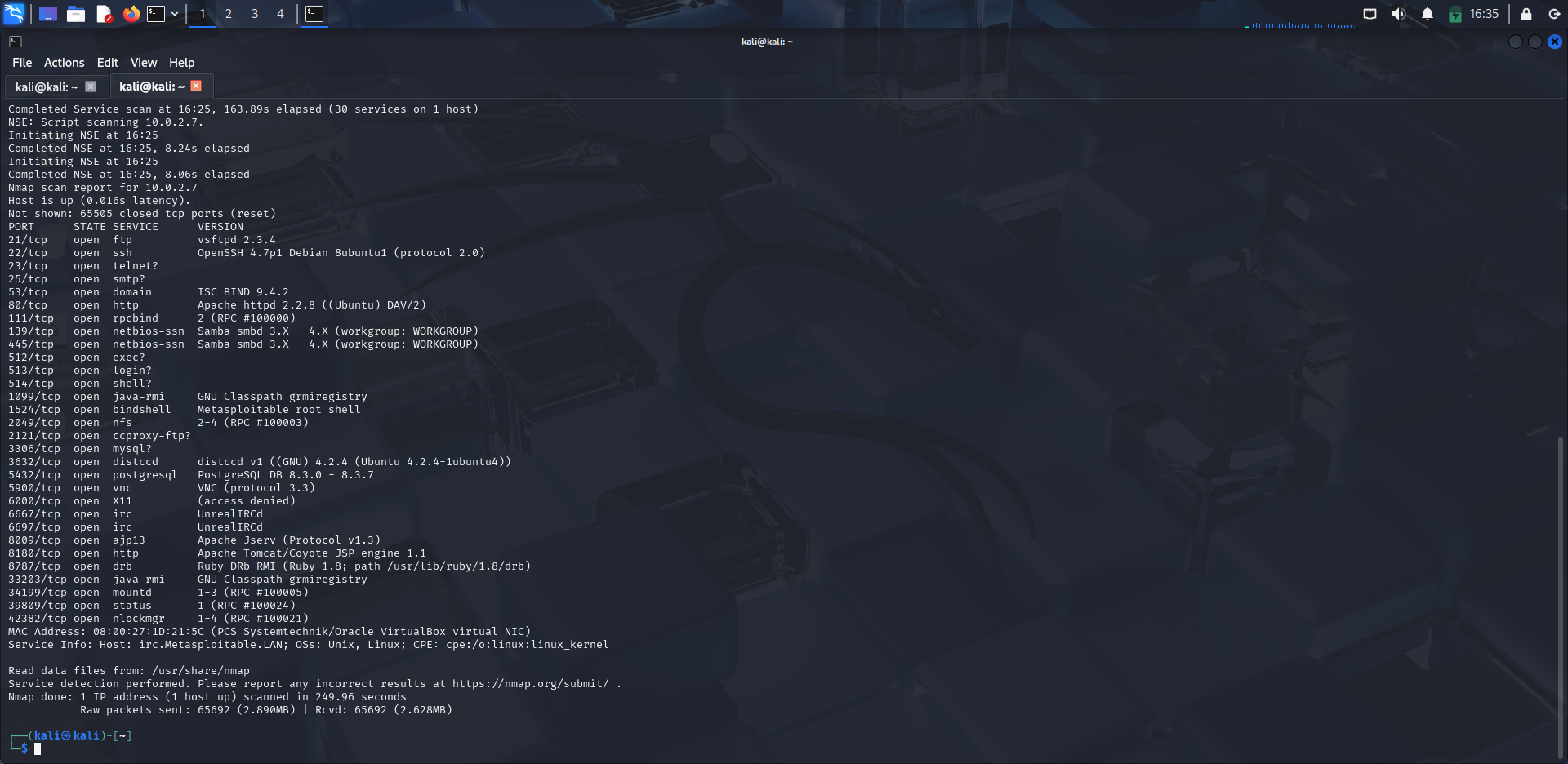Switch to workspace 3

tap(255, 14)
